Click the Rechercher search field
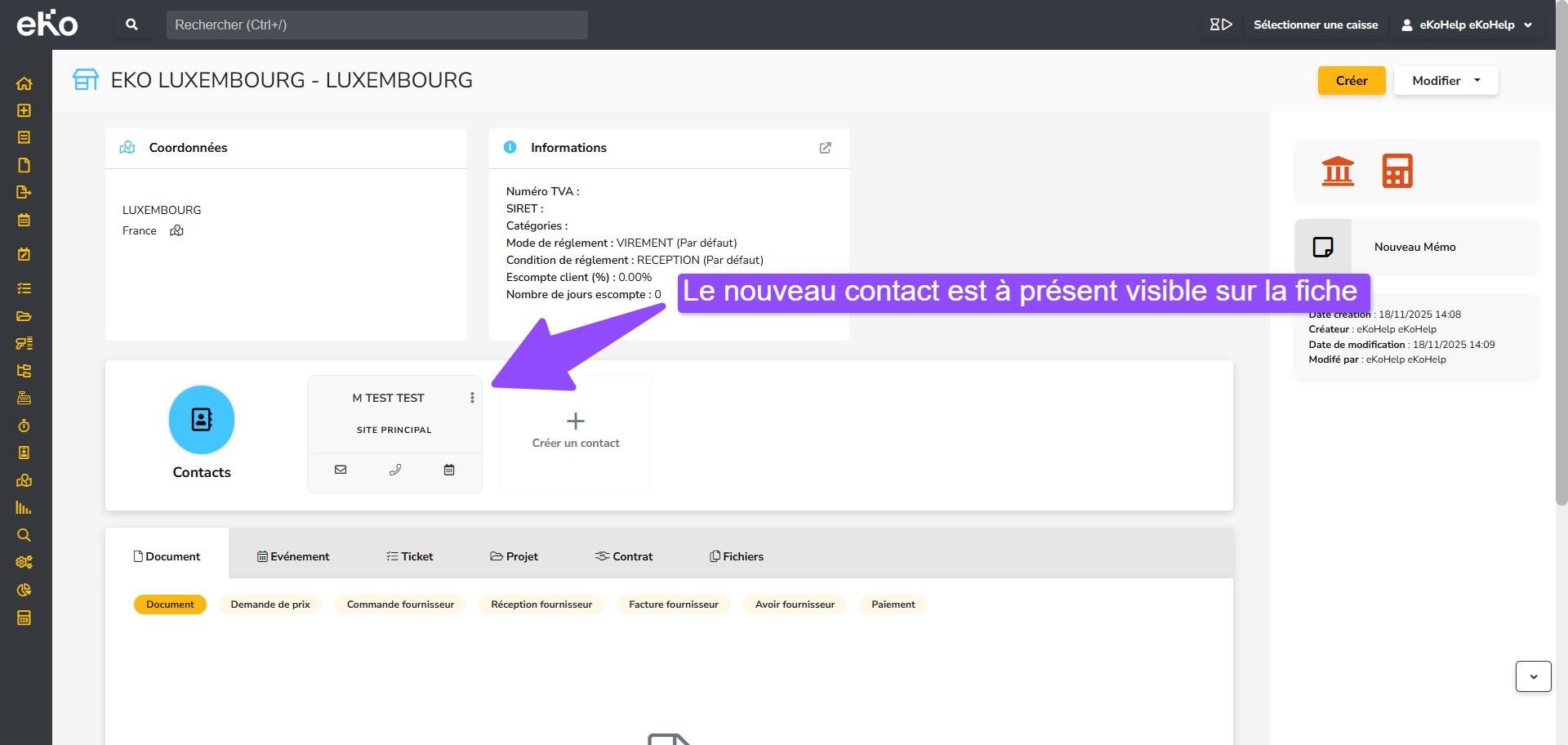This screenshot has width=1568, height=745. [376, 25]
